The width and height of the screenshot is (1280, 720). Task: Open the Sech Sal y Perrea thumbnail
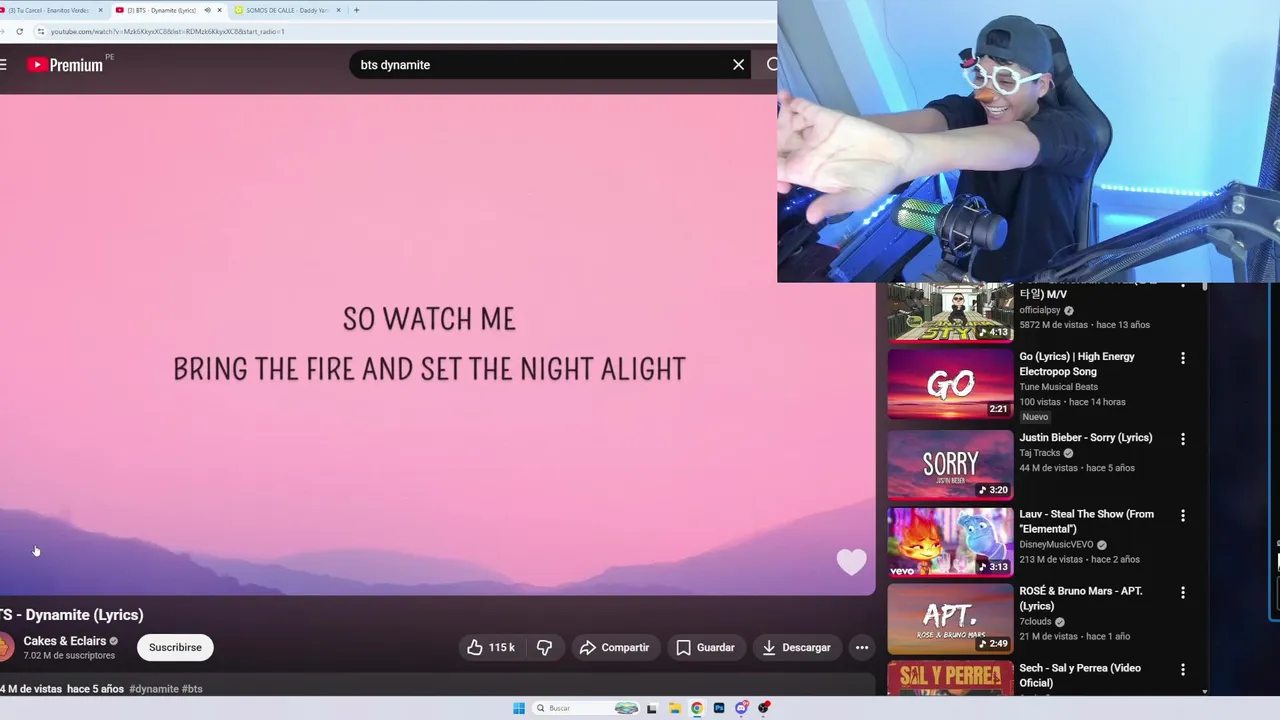tap(950, 678)
